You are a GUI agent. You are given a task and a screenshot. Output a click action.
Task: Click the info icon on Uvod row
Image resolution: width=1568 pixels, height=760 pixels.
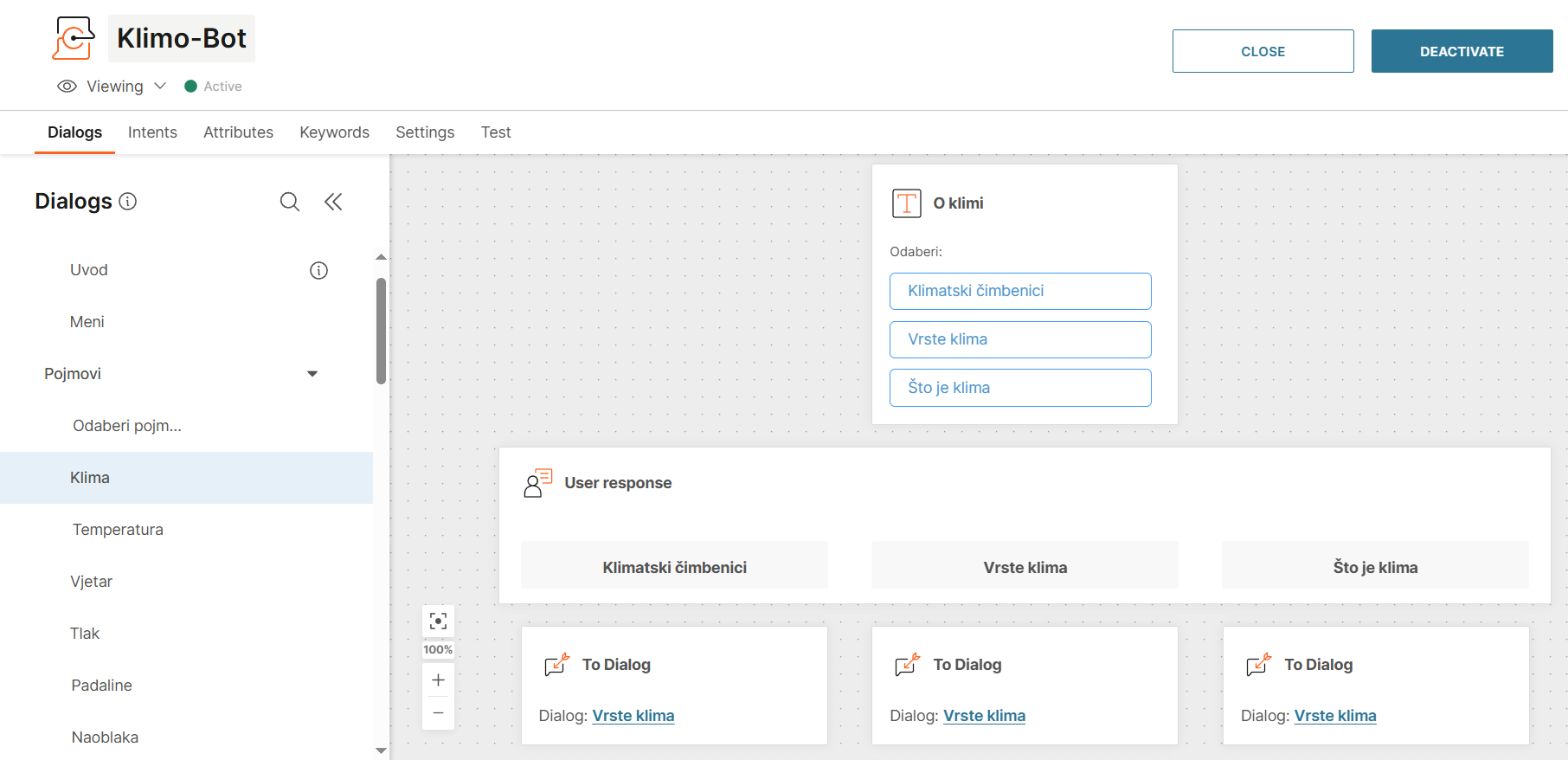point(318,271)
